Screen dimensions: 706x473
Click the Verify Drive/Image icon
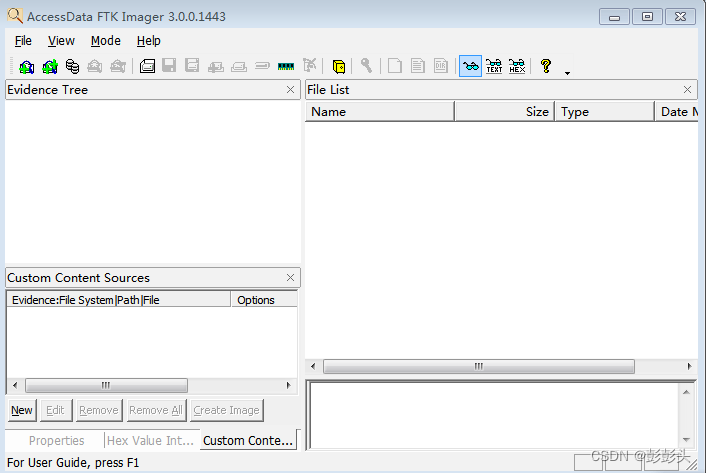pos(262,66)
